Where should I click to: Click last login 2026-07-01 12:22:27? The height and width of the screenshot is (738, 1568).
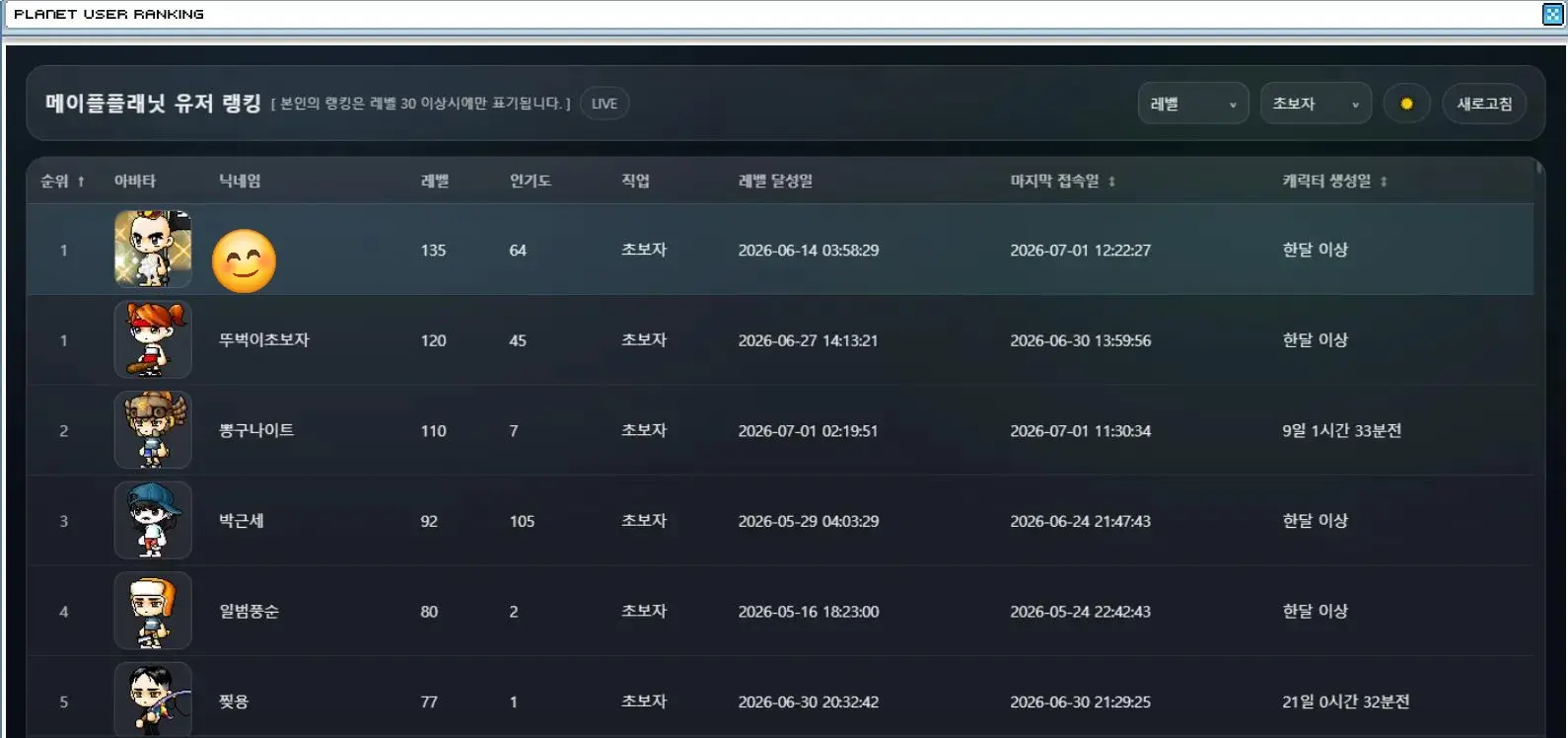[1081, 251]
